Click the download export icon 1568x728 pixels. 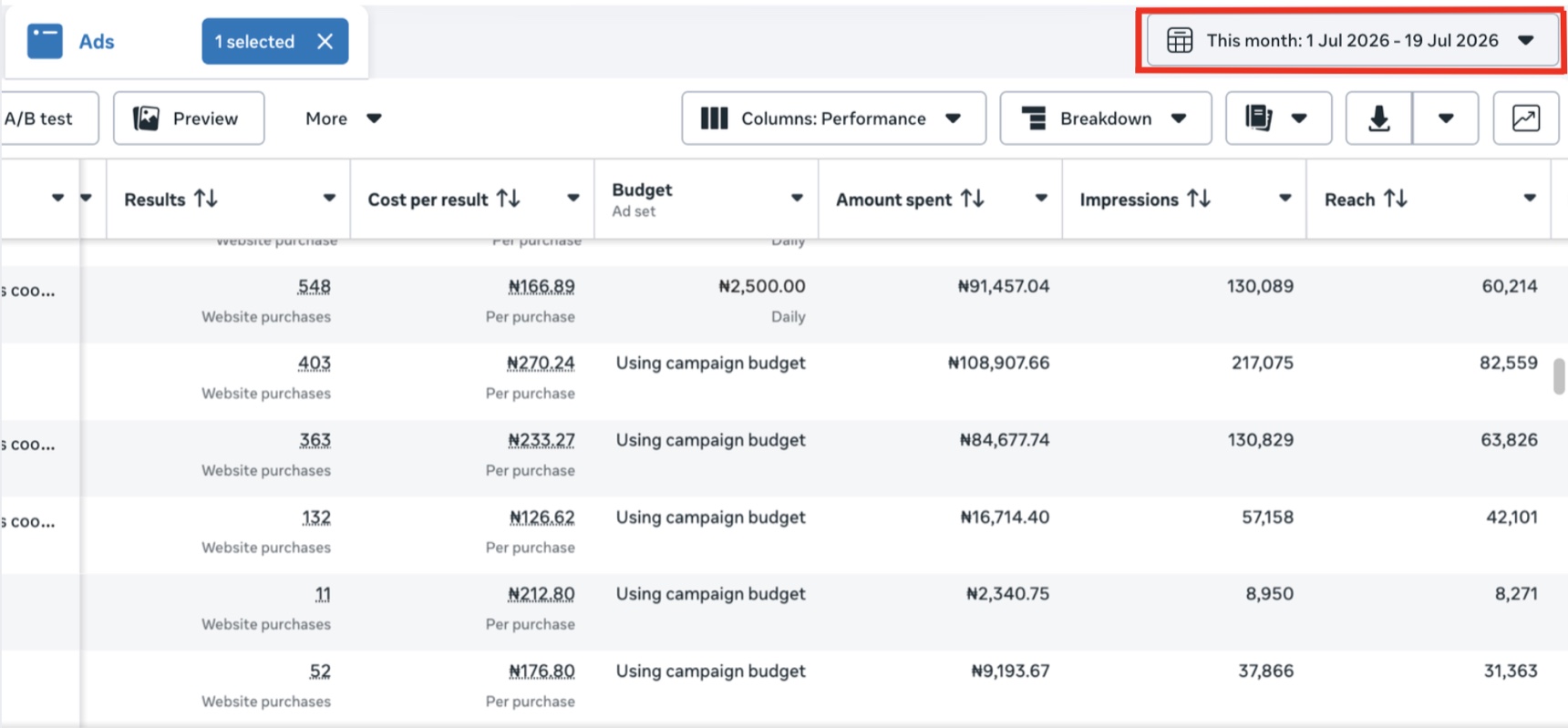[1378, 118]
